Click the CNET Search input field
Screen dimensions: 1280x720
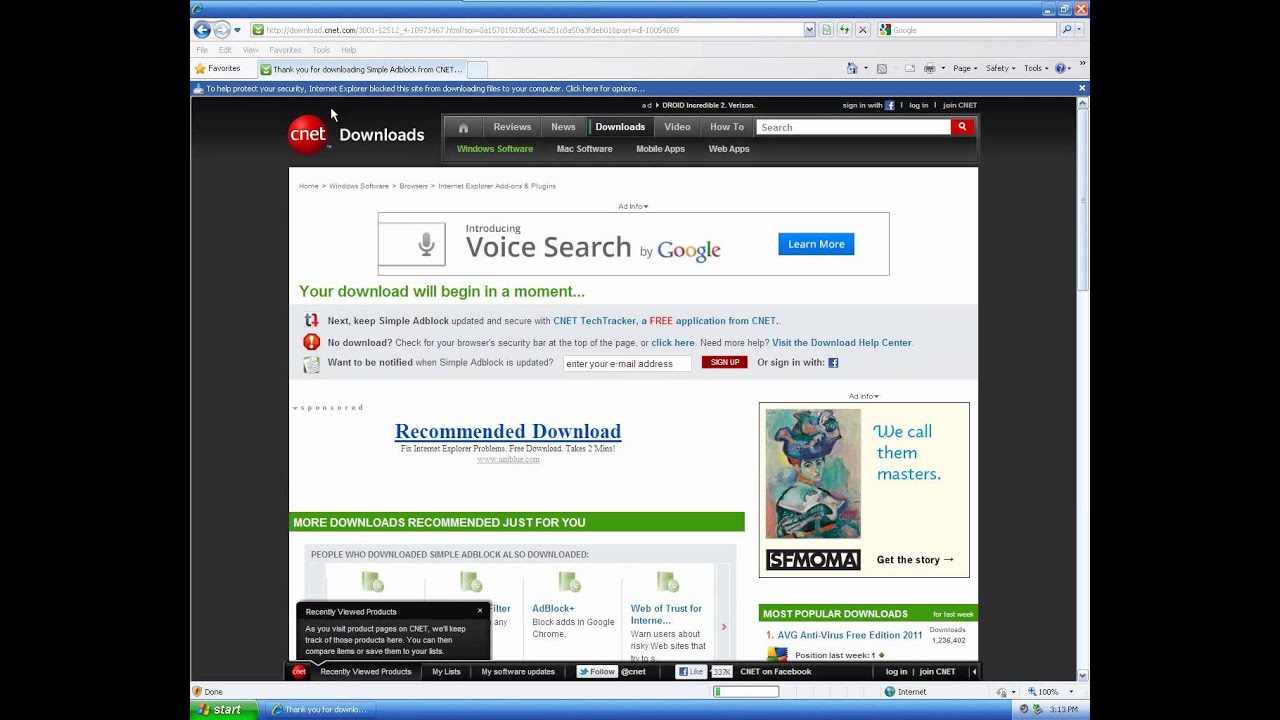(x=853, y=127)
